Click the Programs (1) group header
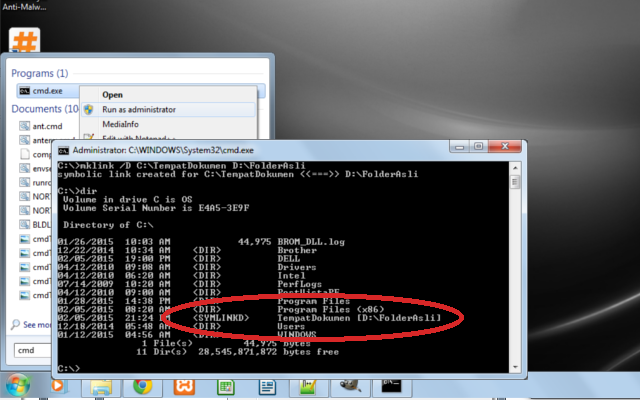 39,73
